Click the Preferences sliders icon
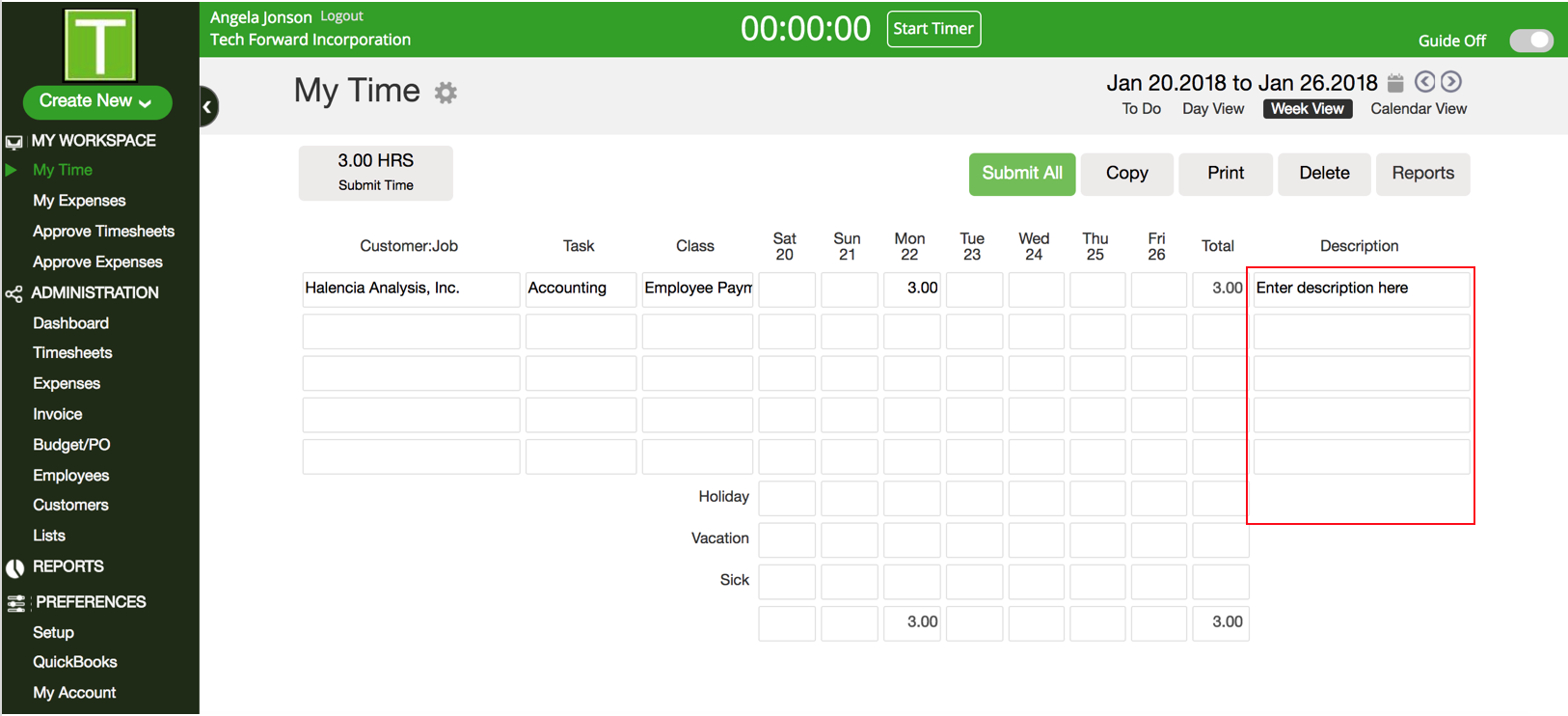1568x716 pixels. [15, 603]
